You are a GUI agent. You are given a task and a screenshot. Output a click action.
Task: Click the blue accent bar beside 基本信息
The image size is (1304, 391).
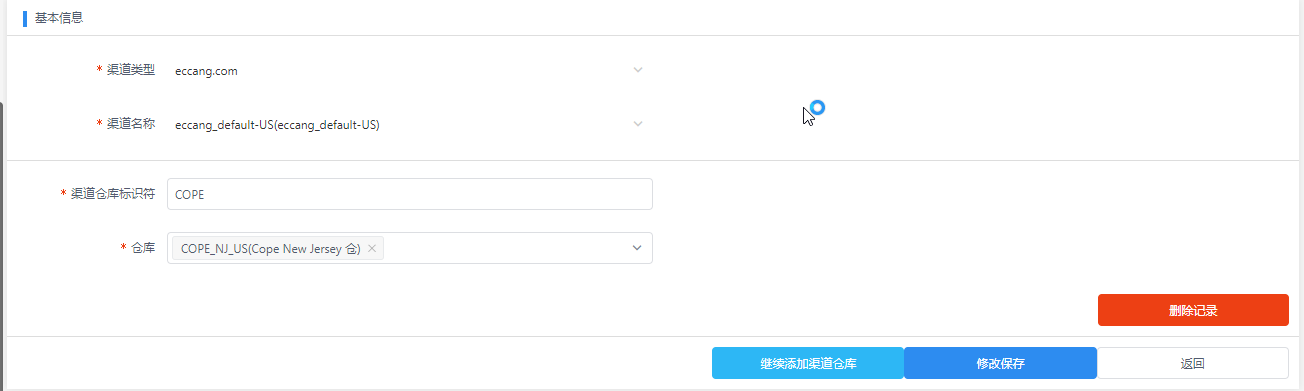25,18
